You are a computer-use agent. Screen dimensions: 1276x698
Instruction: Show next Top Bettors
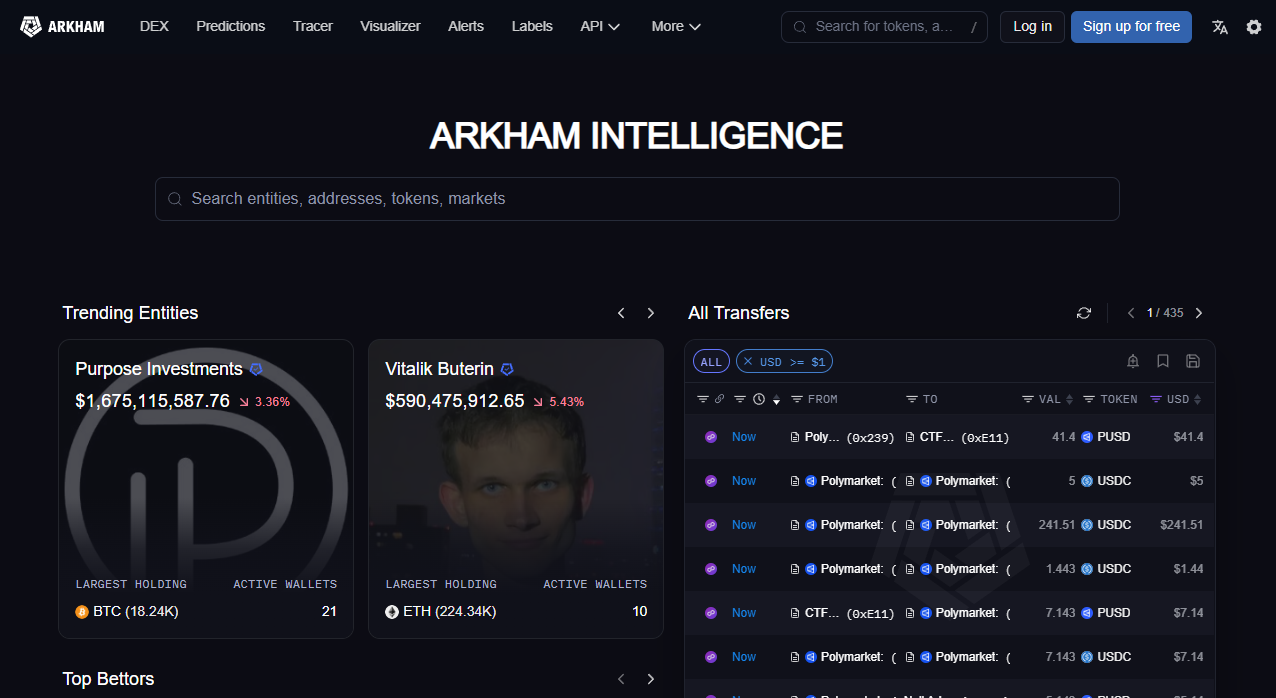(x=651, y=679)
